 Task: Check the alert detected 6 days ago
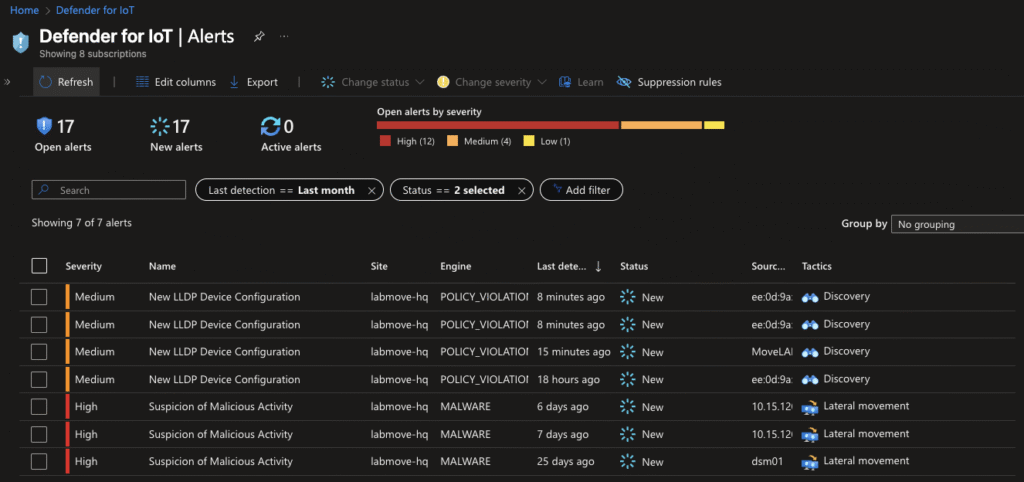click(x=39, y=407)
